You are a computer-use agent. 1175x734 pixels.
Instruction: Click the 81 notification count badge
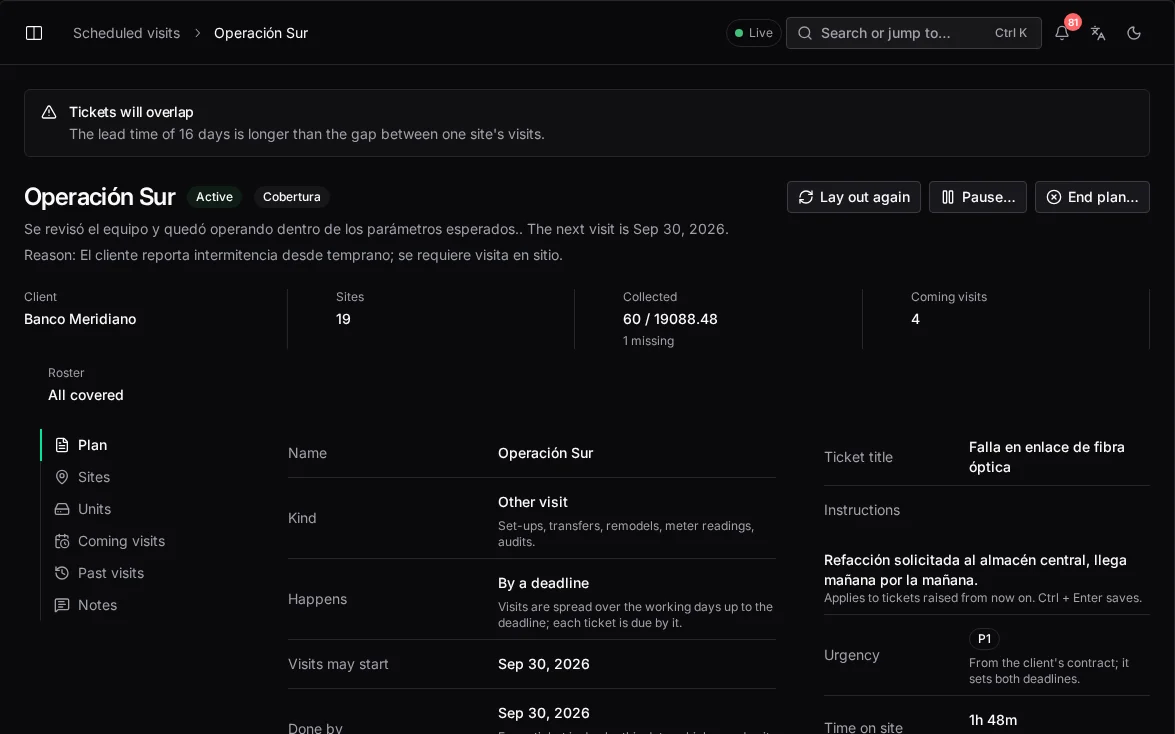click(x=1072, y=22)
